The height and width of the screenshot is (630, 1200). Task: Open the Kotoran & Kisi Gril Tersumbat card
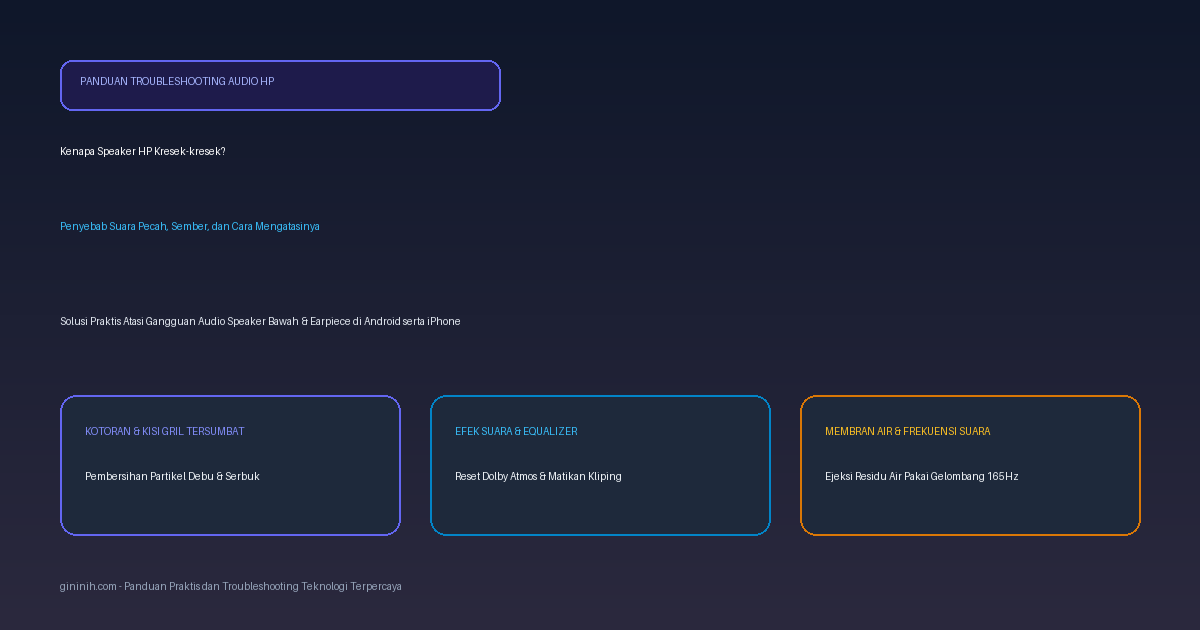(x=230, y=465)
